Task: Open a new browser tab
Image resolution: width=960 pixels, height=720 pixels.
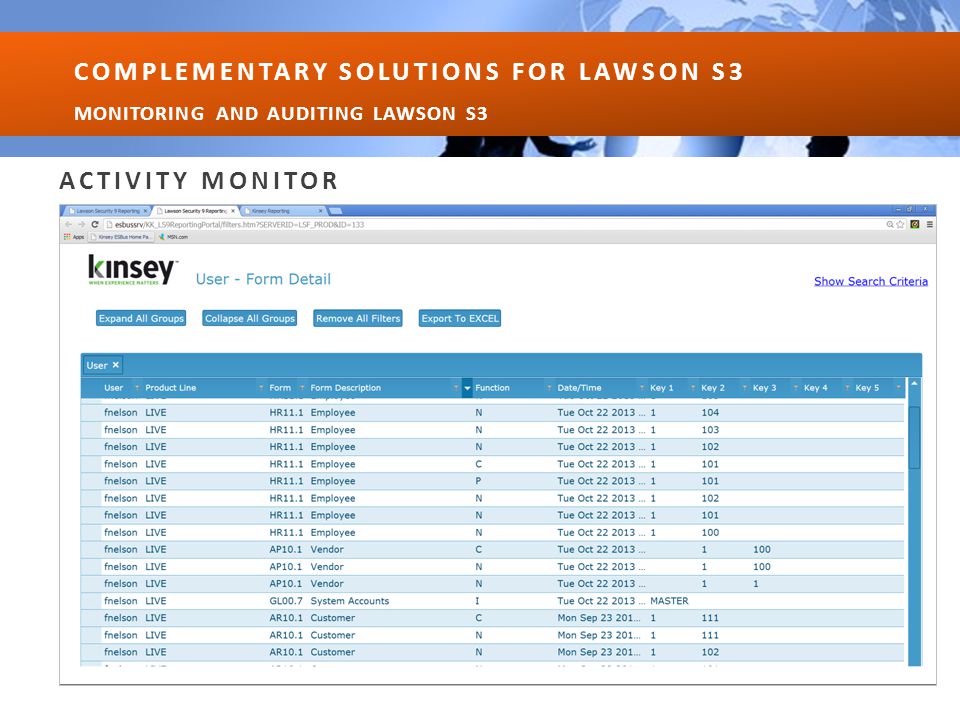Action: tap(336, 211)
